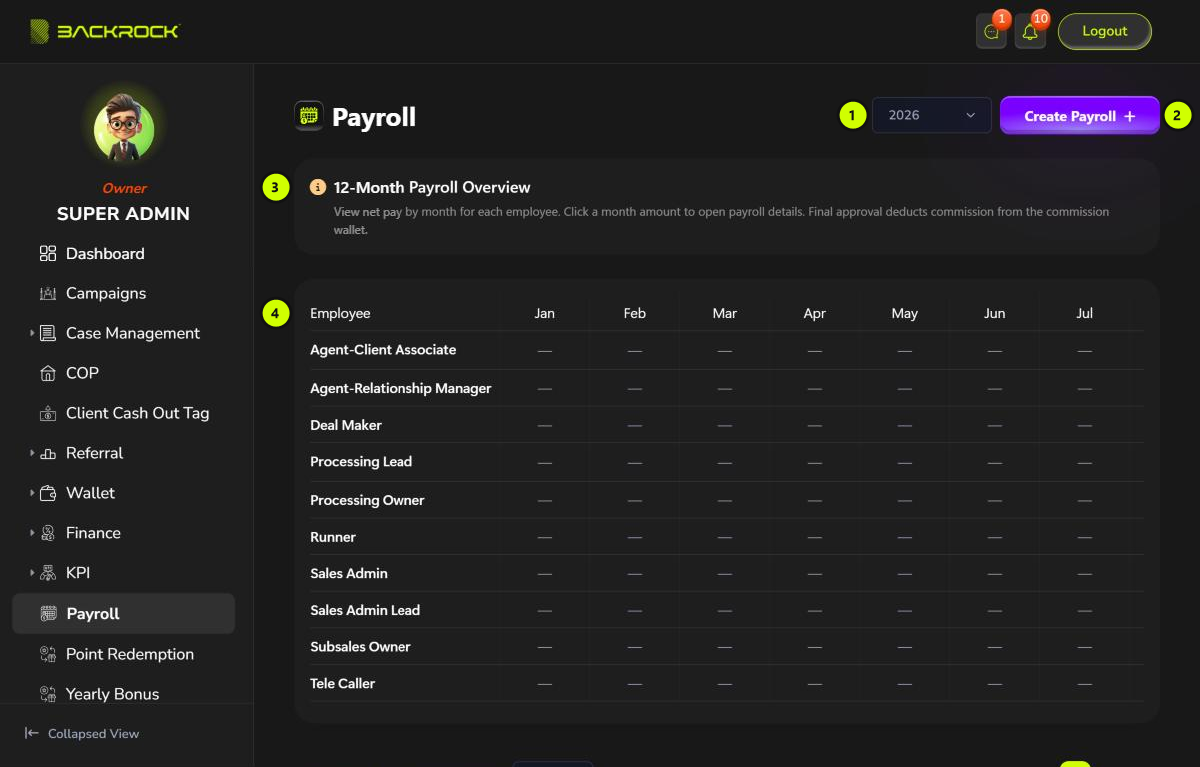Click the Point Redemption icon
The height and width of the screenshot is (767, 1200).
48,654
